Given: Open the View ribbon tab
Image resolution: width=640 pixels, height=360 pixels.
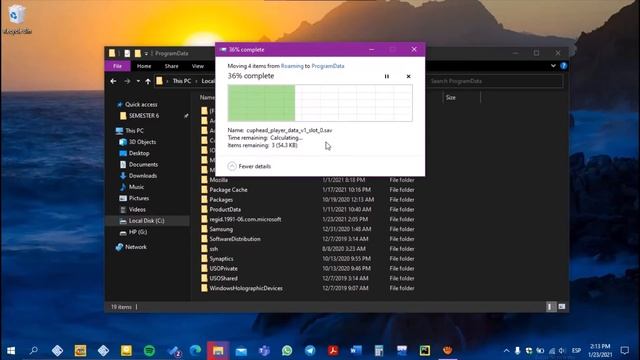Looking at the screenshot, I should [198, 66].
